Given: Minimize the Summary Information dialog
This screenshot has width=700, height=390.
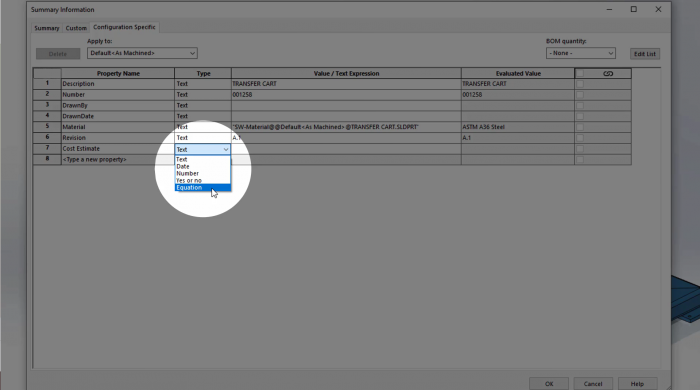Looking at the screenshot, I should 609,9.
